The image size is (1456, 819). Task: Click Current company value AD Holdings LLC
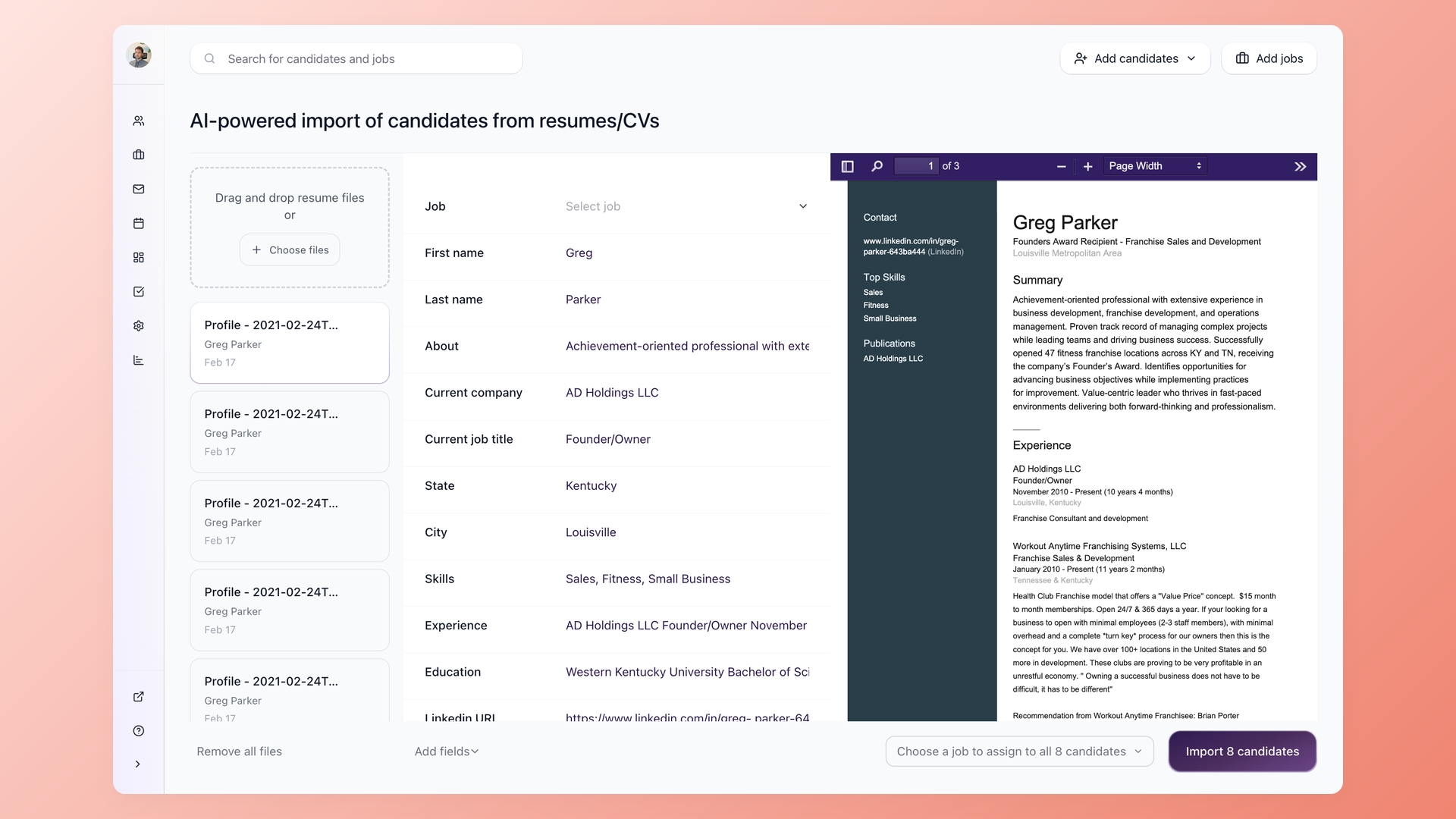[612, 393]
